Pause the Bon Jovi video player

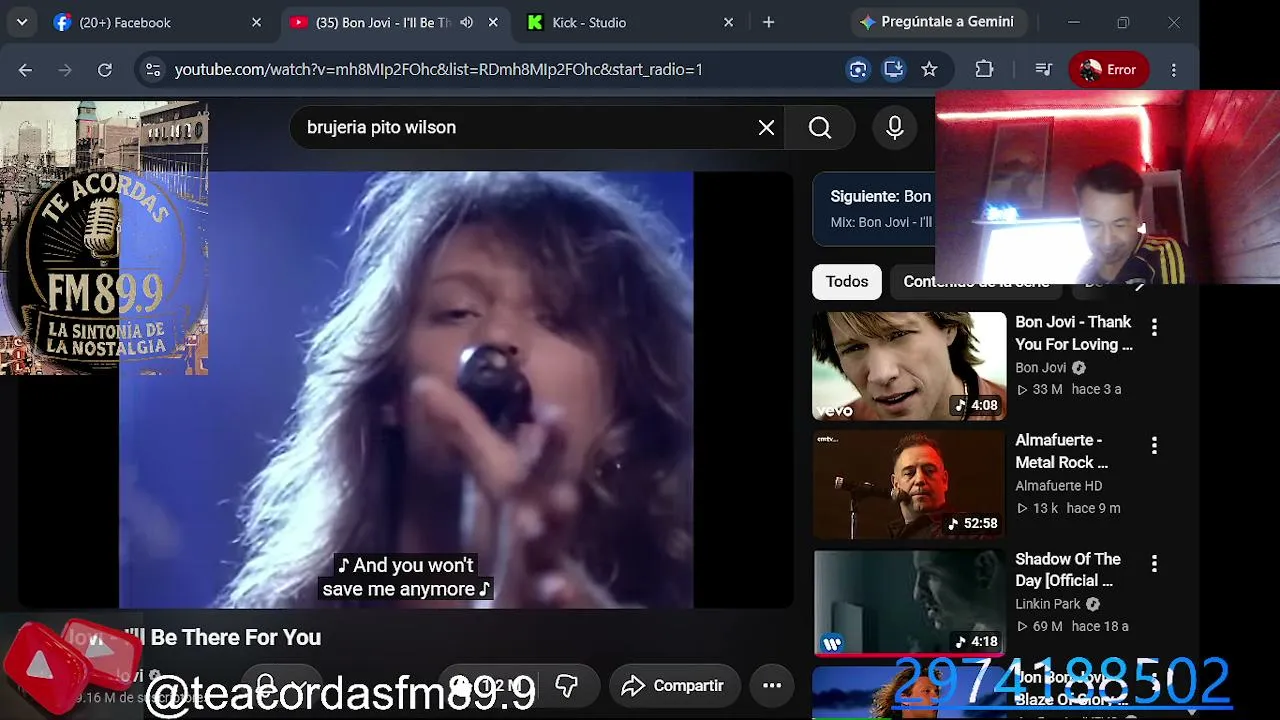(x=406, y=390)
